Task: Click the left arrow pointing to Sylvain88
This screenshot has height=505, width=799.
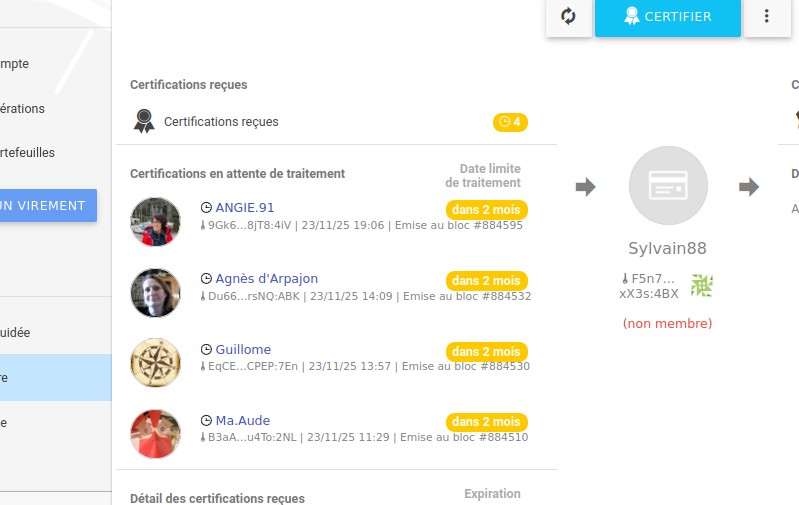Action: click(586, 187)
